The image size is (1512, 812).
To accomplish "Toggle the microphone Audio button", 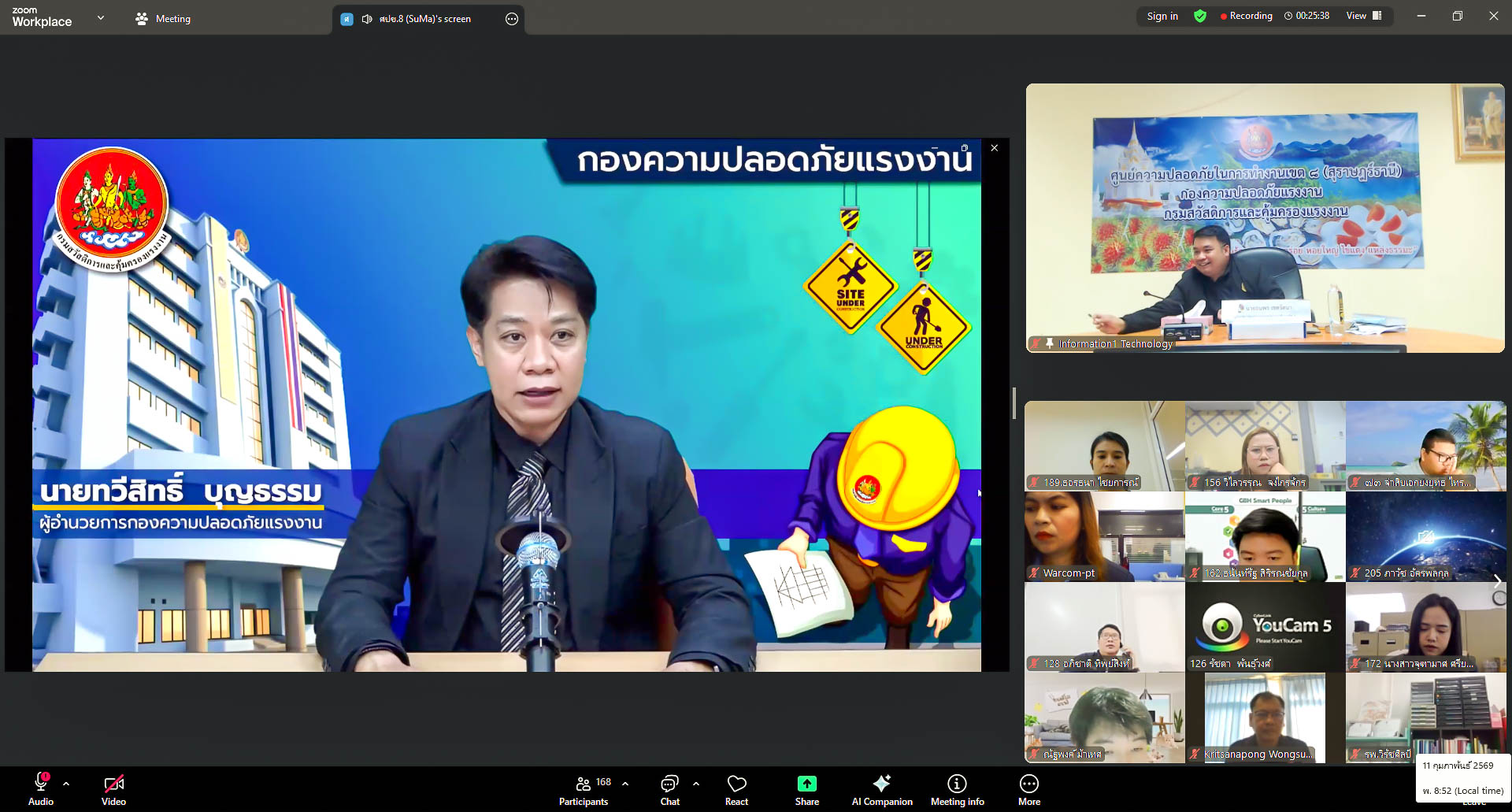I will coord(41,789).
